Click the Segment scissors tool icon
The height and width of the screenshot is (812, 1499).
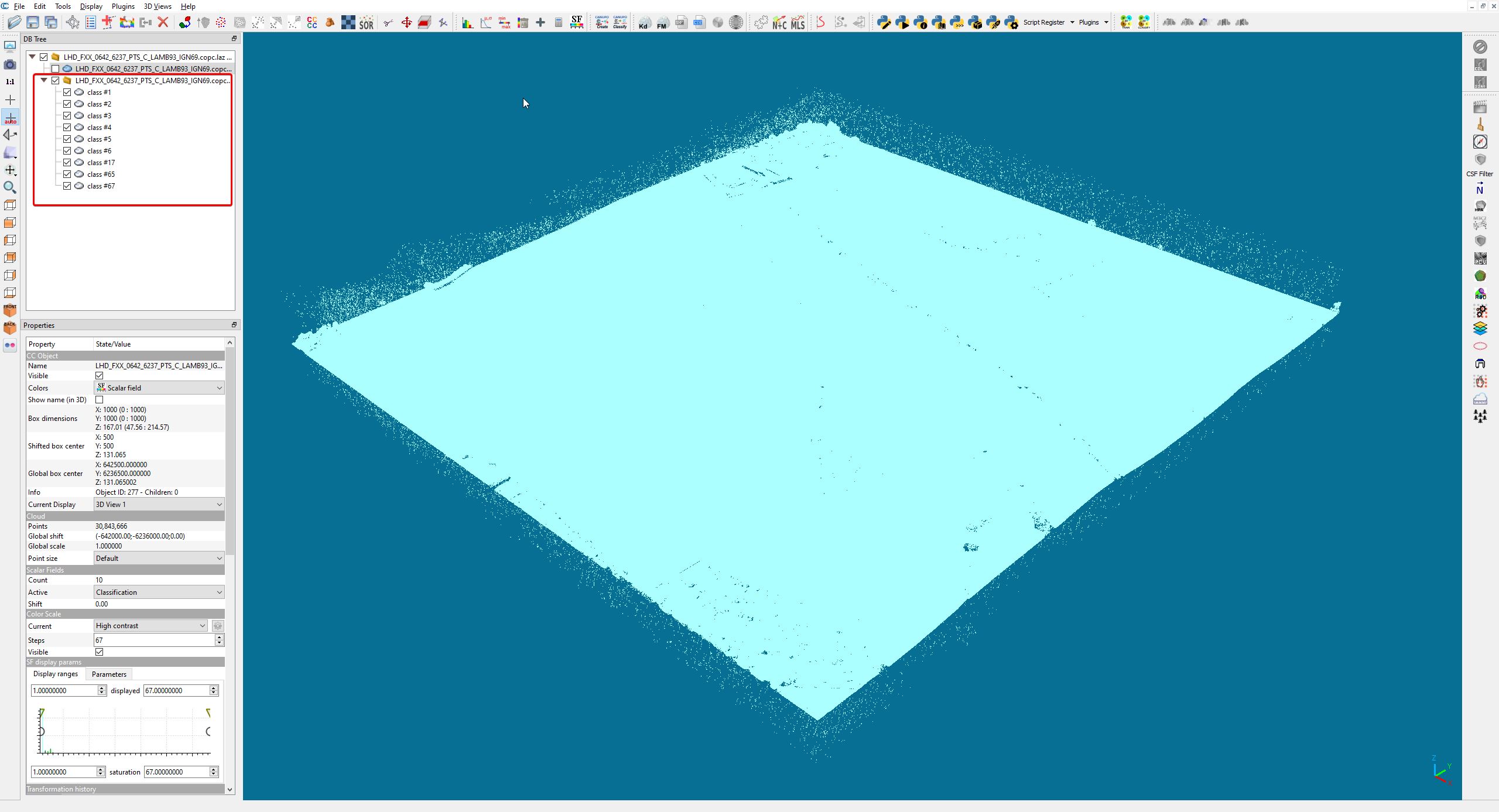click(x=388, y=22)
